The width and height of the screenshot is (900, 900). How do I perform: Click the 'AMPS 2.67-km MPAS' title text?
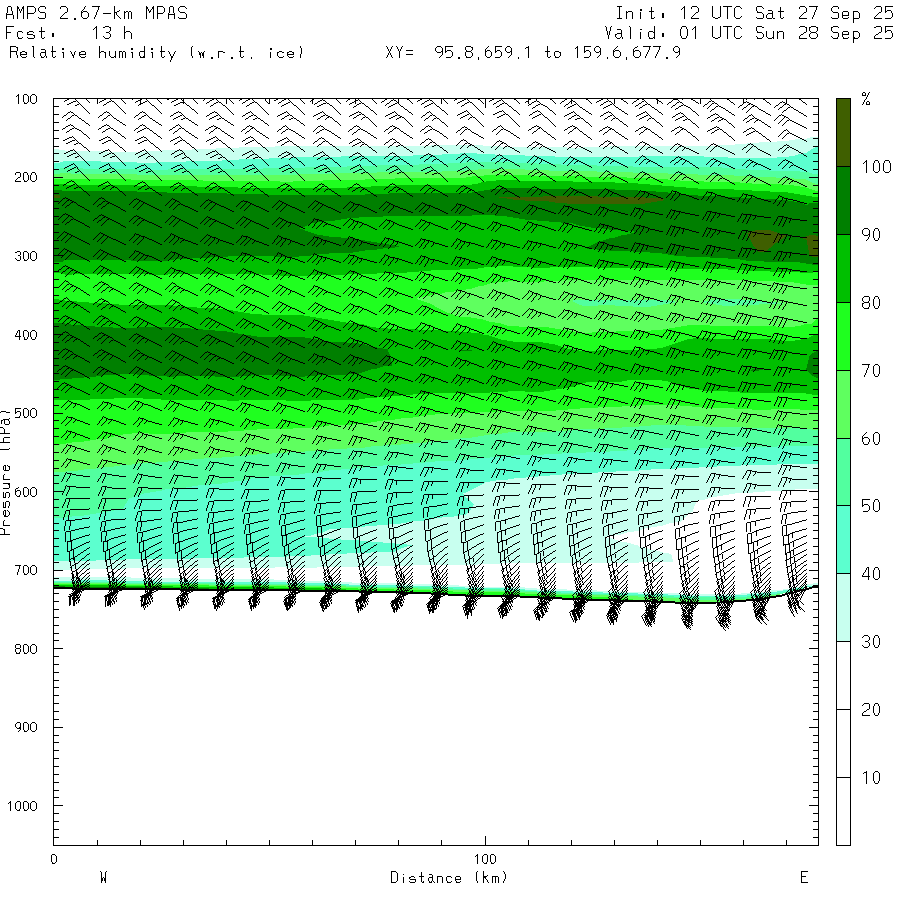[96, 13]
